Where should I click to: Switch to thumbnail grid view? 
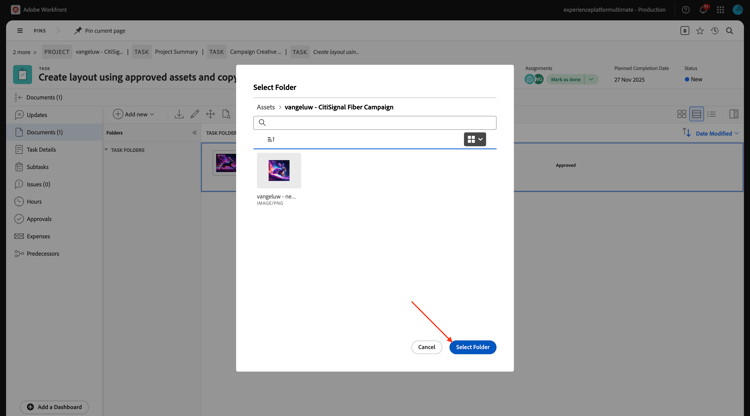pyautogui.click(x=682, y=114)
